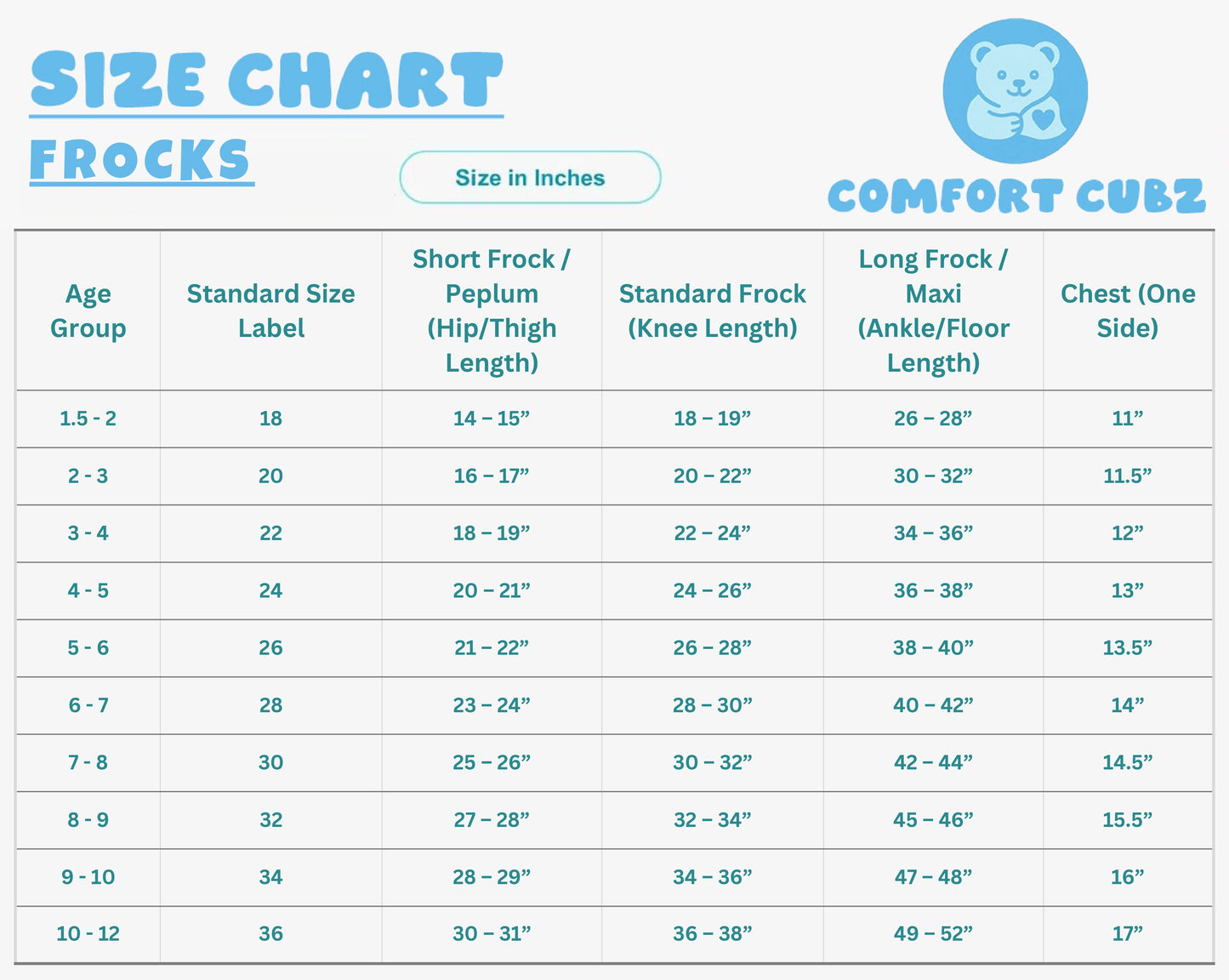Click the 49 – 52” long frock cell
1229x980 pixels.
point(933,934)
